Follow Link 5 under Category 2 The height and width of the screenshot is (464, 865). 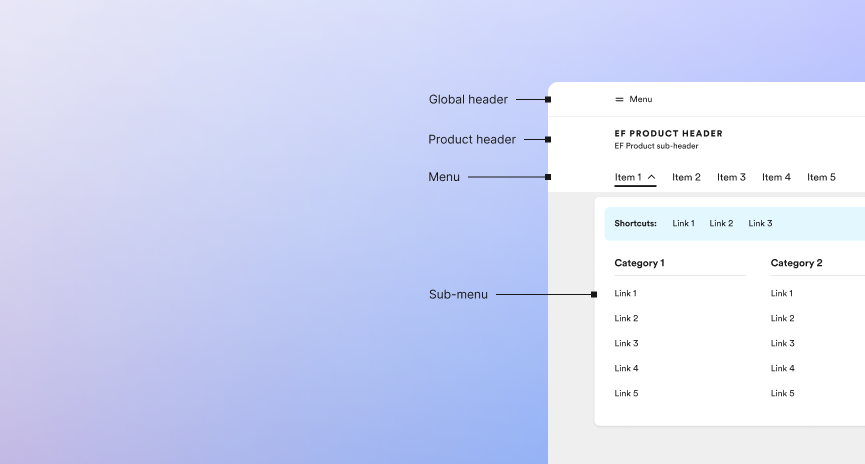tap(783, 393)
